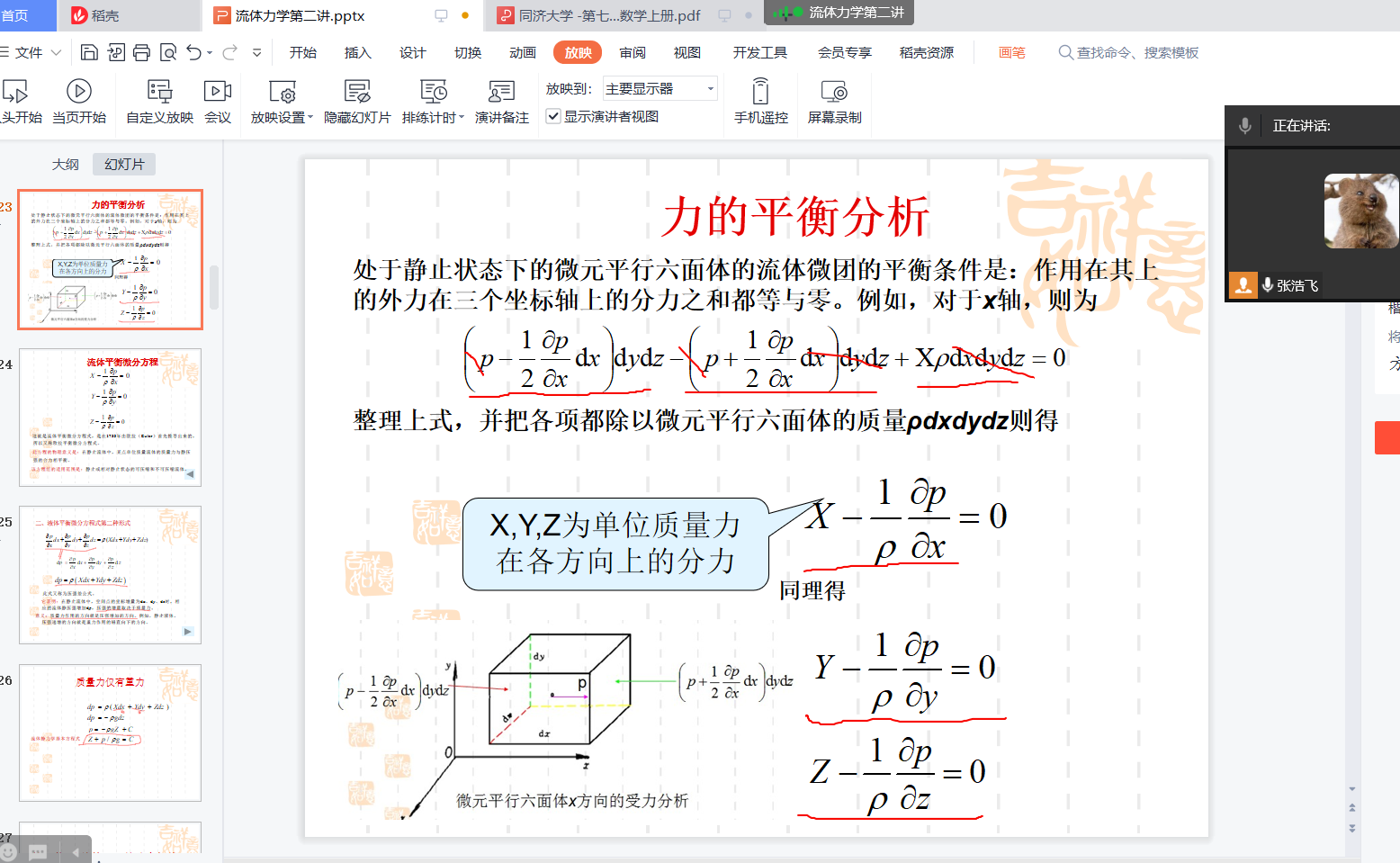Click the save icon in quick access toolbar
The height and width of the screenshot is (863, 1400).
click(x=89, y=53)
